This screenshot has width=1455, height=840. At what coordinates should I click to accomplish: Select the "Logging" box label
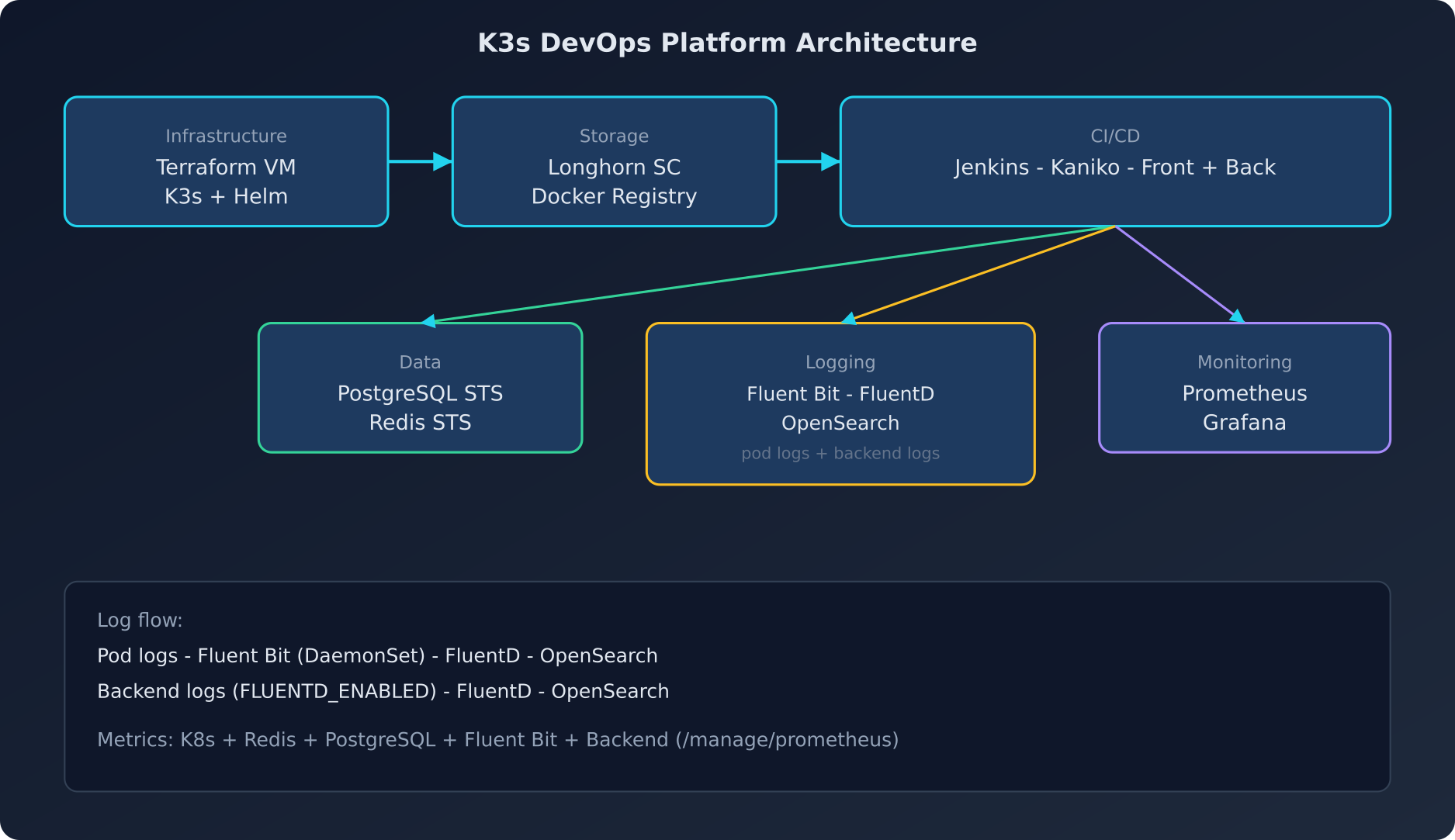pos(840,362)
